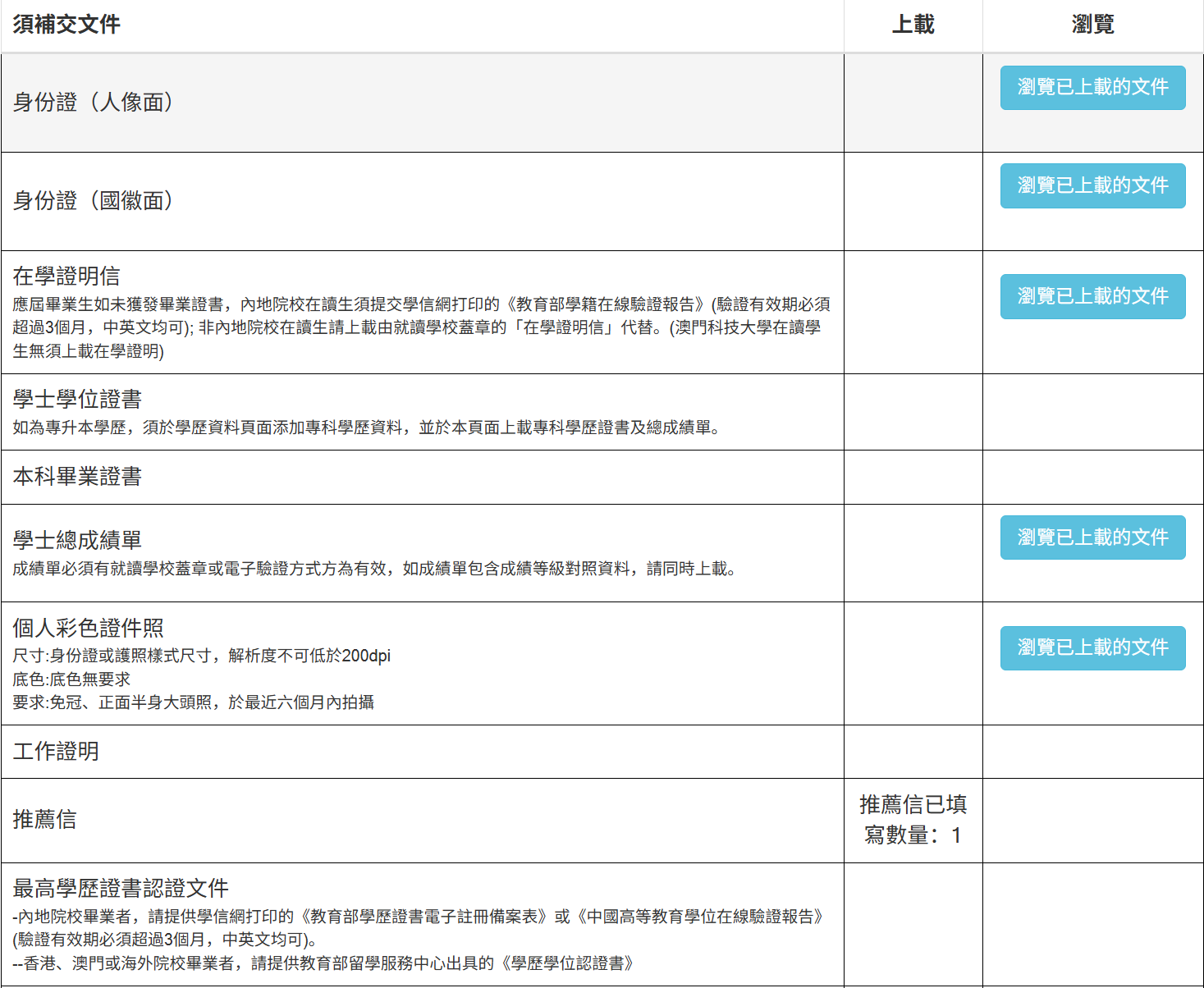
Task: View uploaded file for 學士總成績單
Action: tap(1092, 537)
